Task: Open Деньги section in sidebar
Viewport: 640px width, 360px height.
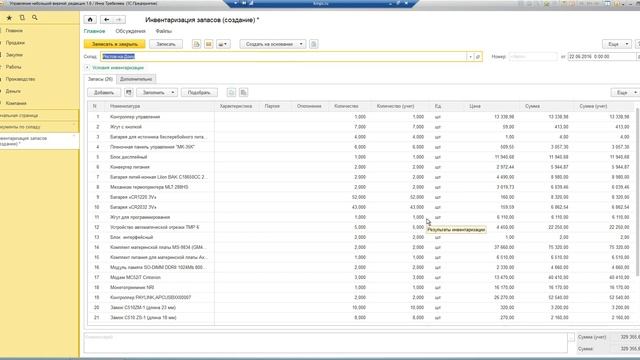Action: 13,91
